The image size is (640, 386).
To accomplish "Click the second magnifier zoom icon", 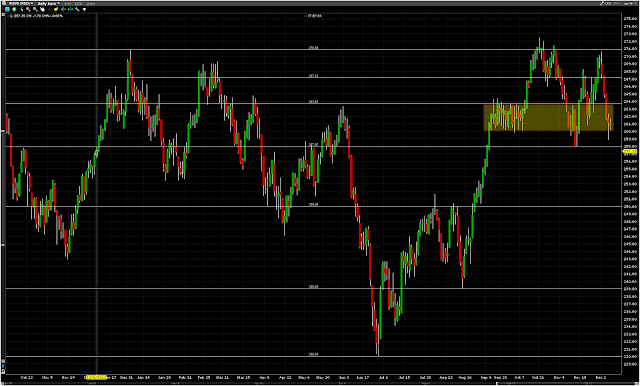I will pyautogui.click(x=35, y=9).
